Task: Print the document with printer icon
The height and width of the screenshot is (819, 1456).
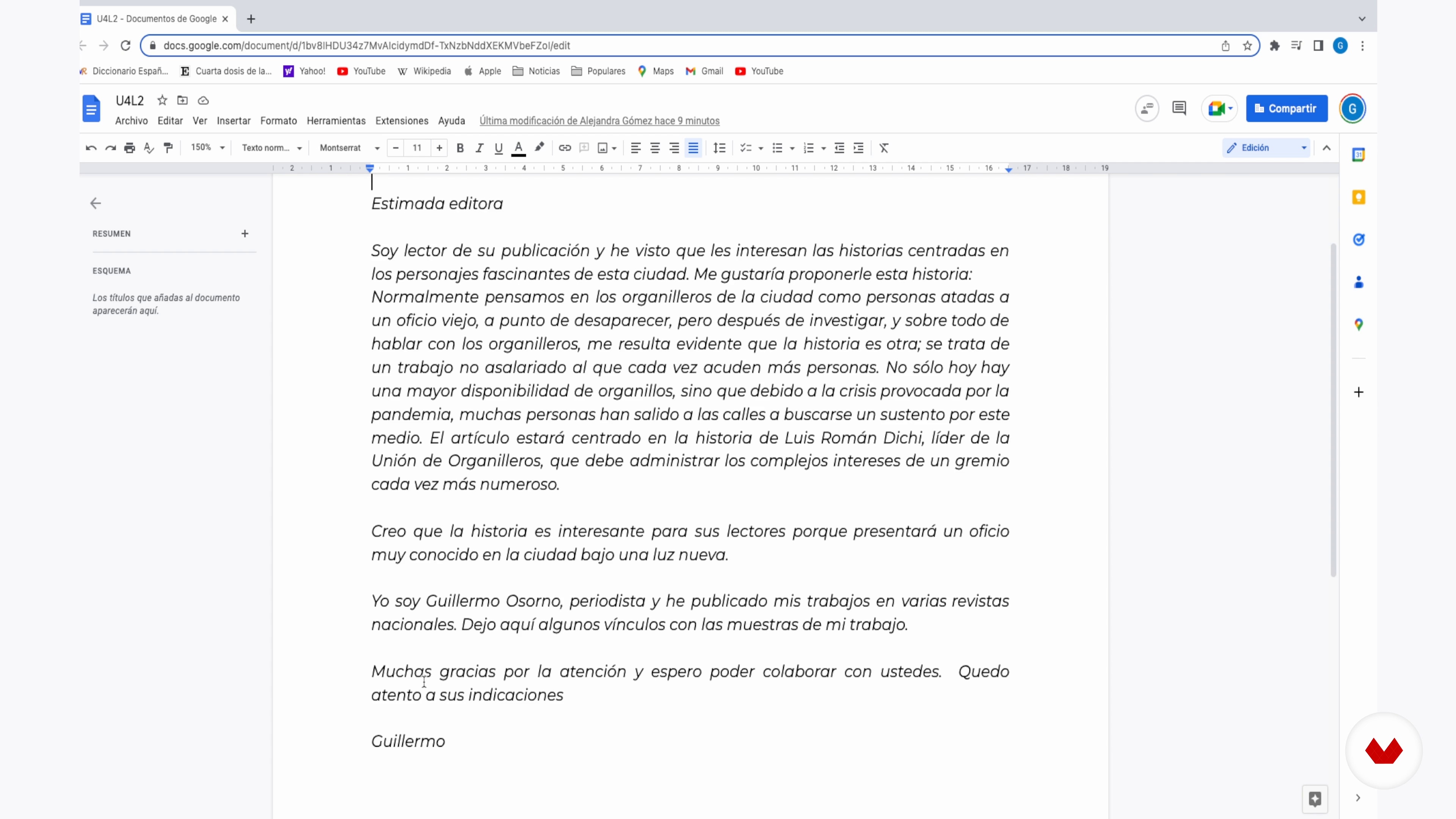Action: coord(129,148)
